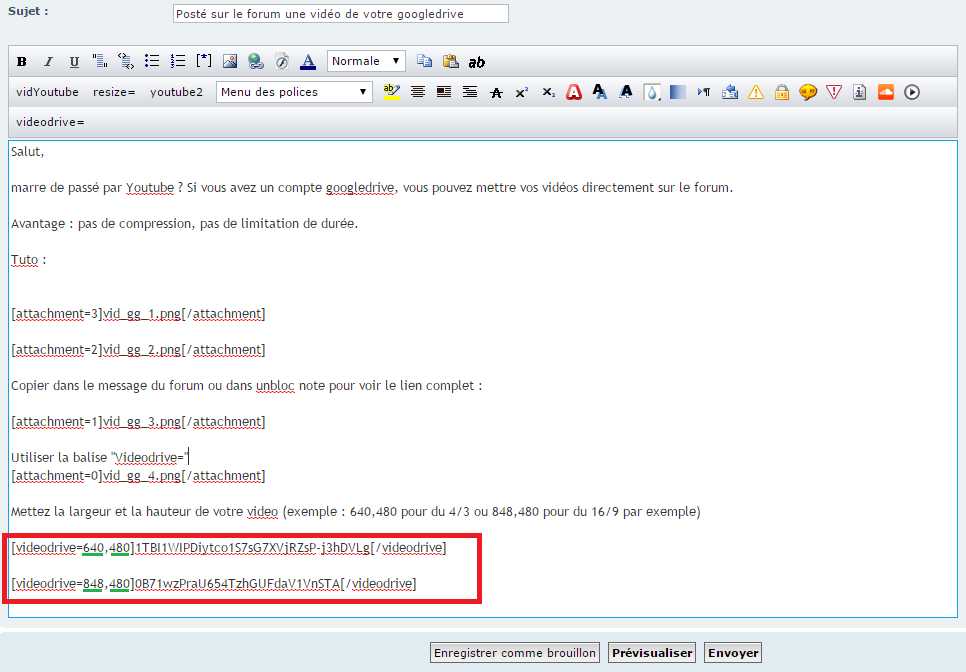Toggle bold text formatting
Image resolution: width=966 pixels, height=672 pixels.
(22, 62)
